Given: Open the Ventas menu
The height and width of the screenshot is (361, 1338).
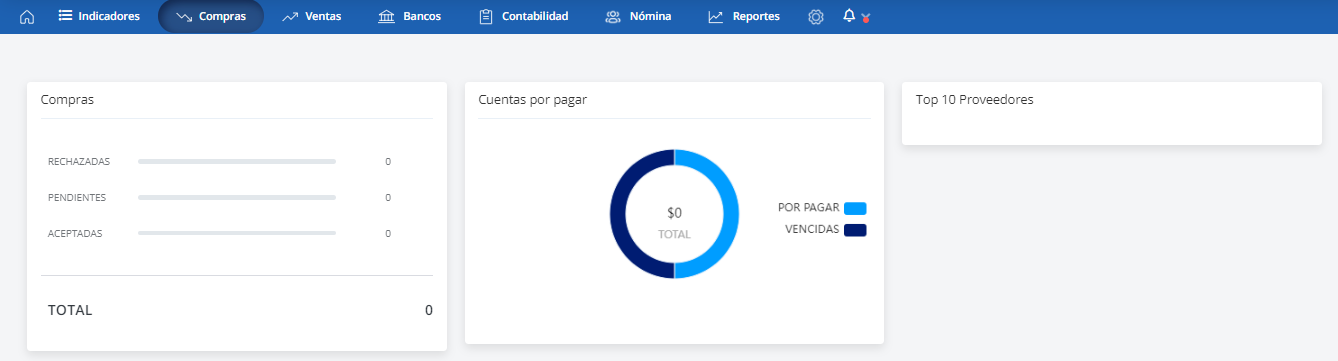Looking at the screenshot, I should point(312,17).
